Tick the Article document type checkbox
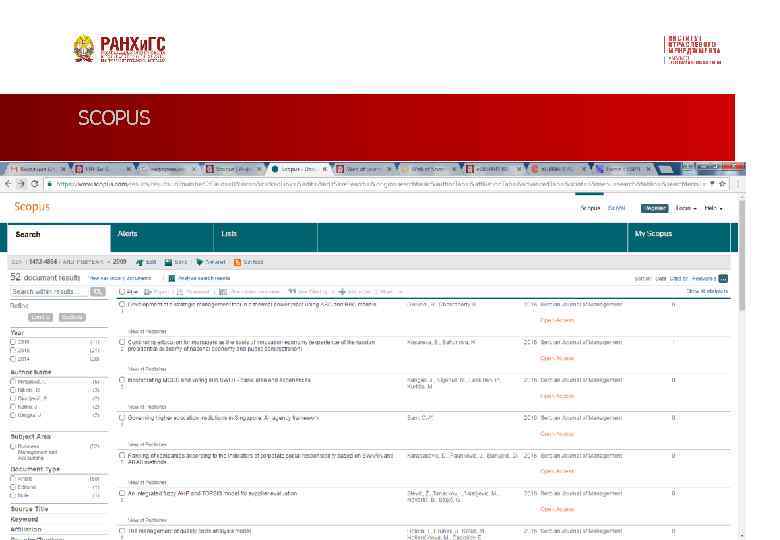 (13, 479)
